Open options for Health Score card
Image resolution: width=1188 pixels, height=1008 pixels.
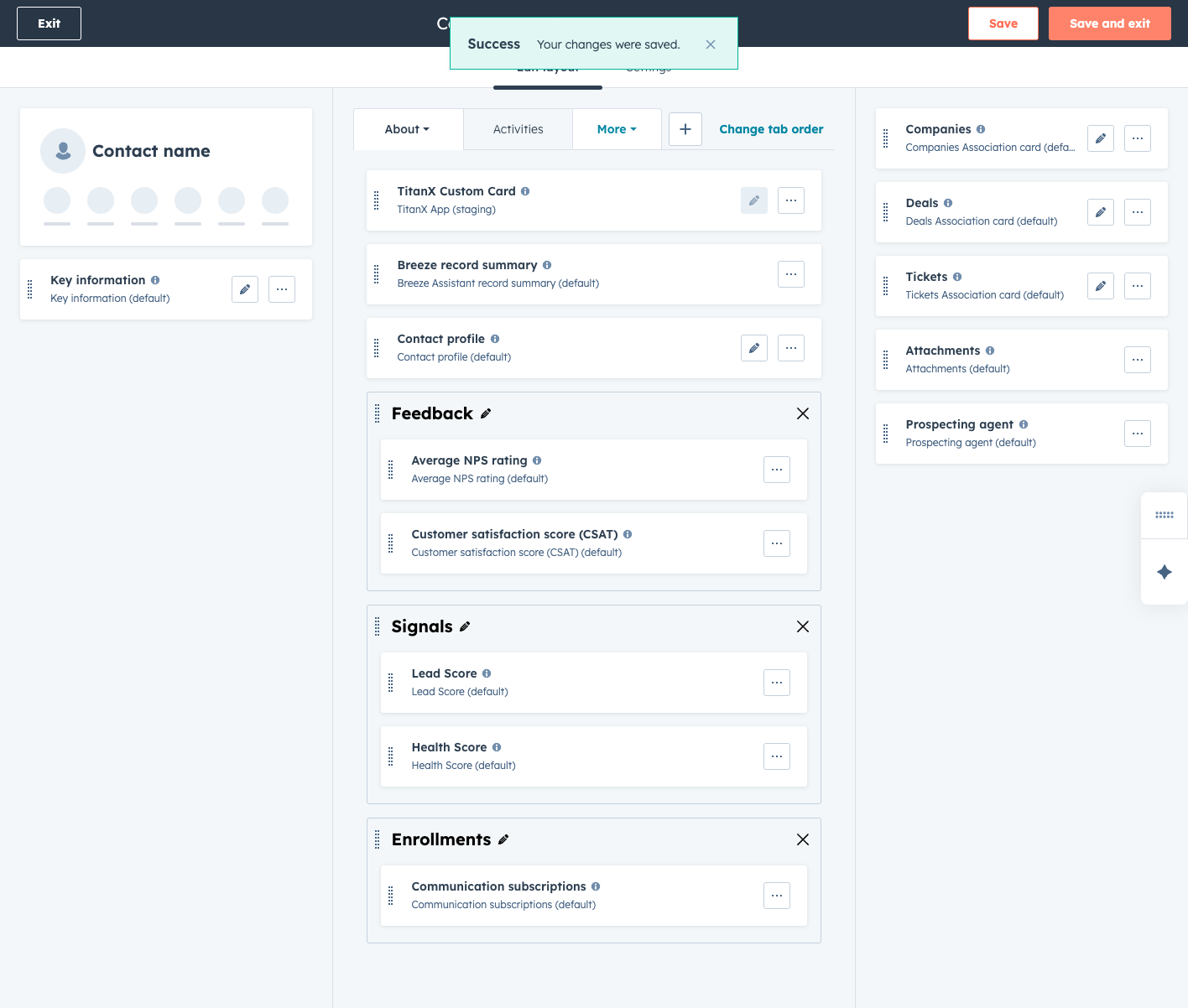coord(777,756)
